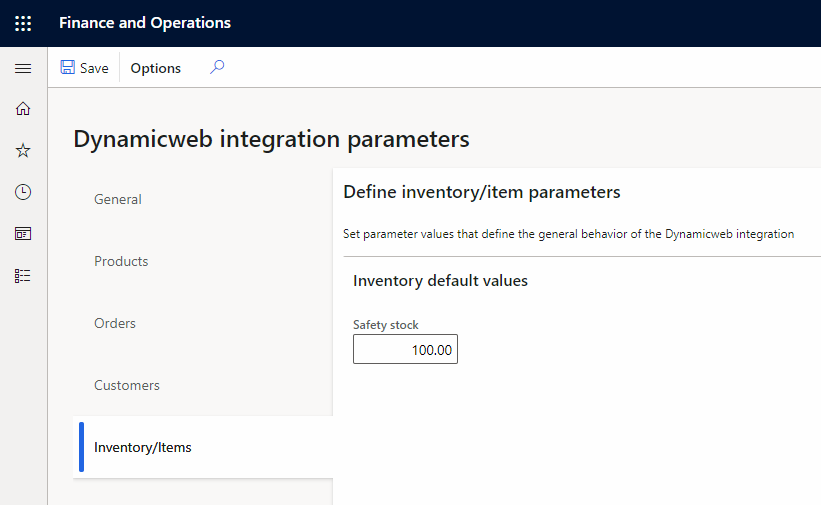Open the Modules list icon
The height and width of the screenshot is (505, 821).
(x=23, y=276)
